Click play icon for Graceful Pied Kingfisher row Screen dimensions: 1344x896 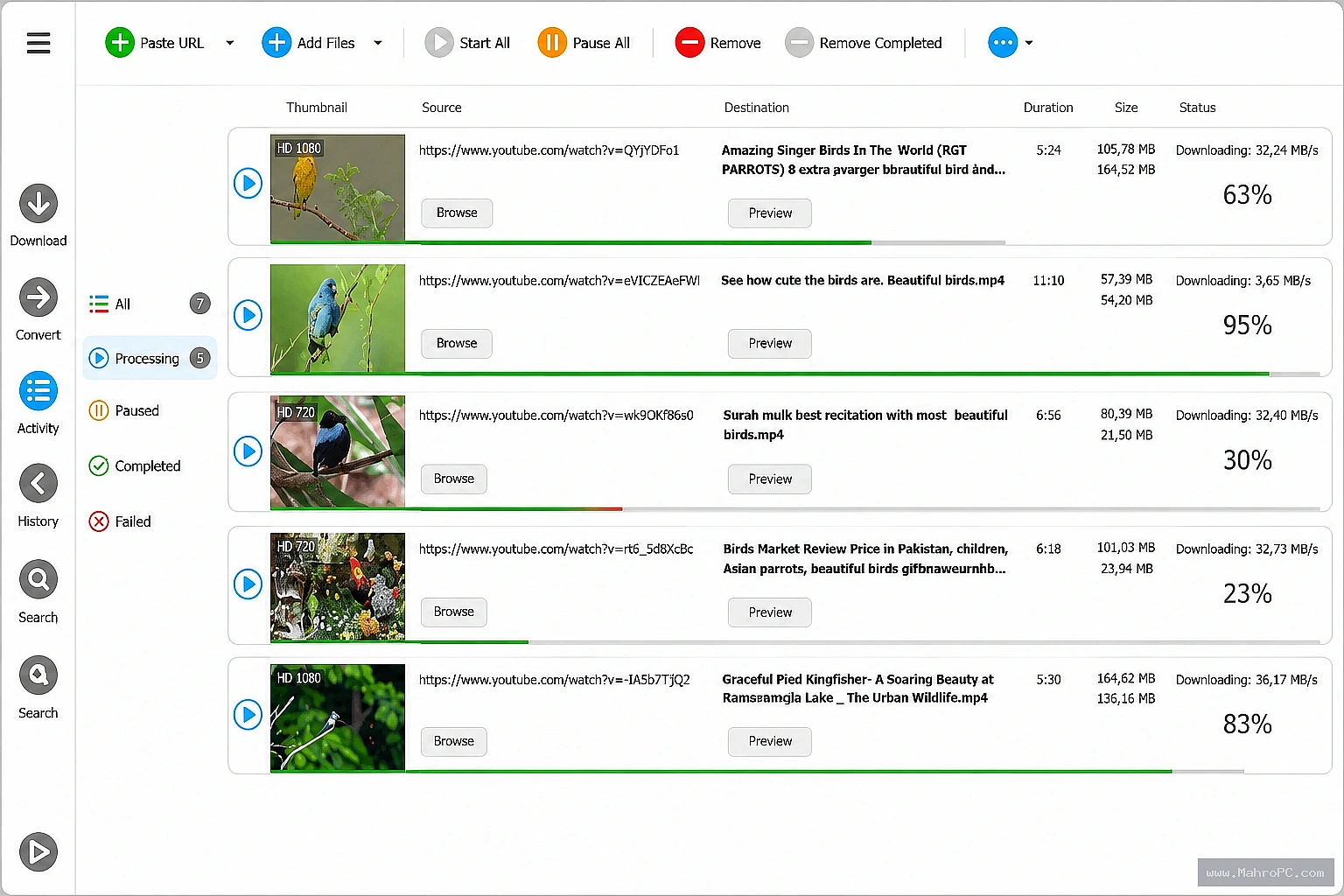point(248,715)
